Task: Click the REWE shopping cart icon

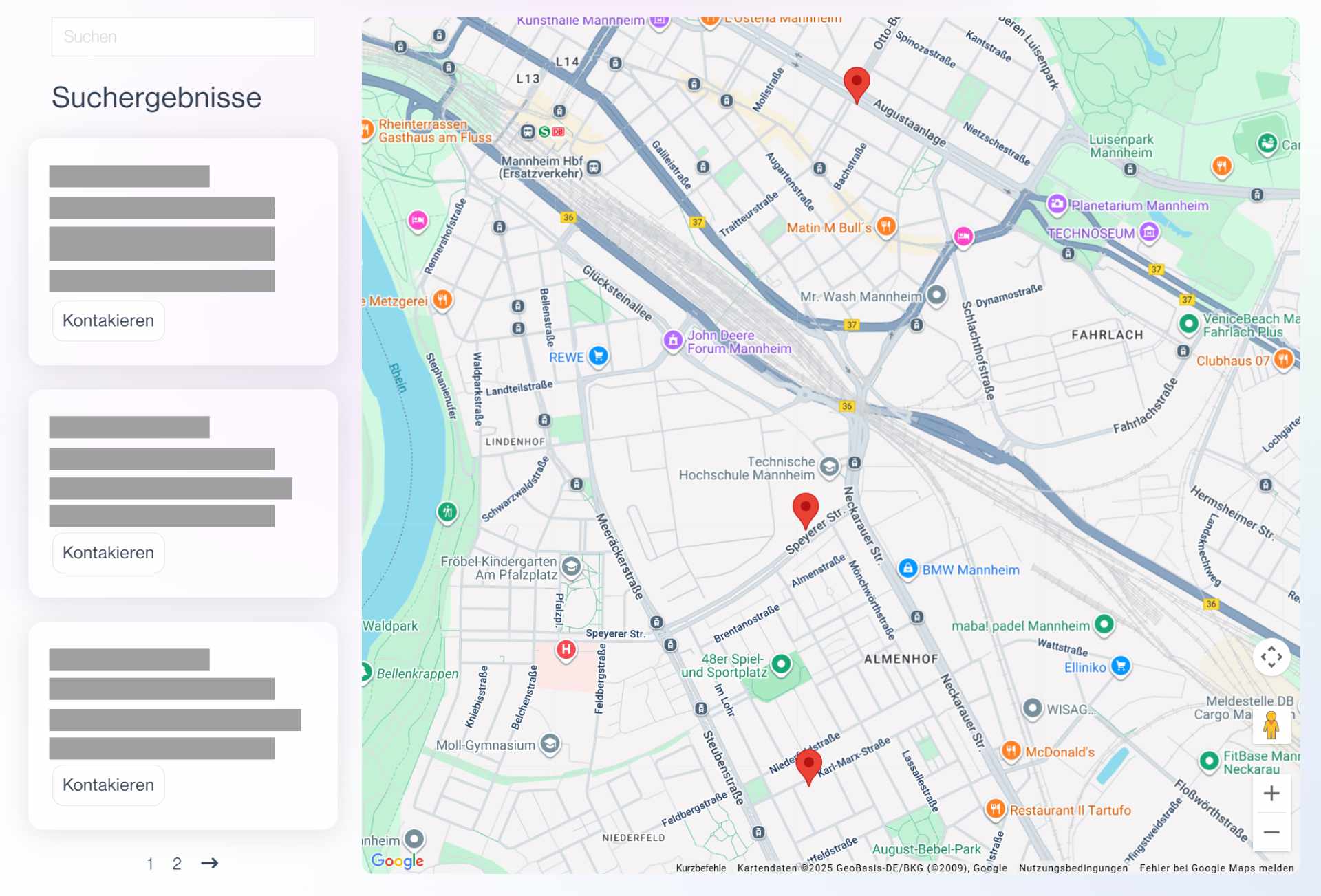Action: click(599, 356)
